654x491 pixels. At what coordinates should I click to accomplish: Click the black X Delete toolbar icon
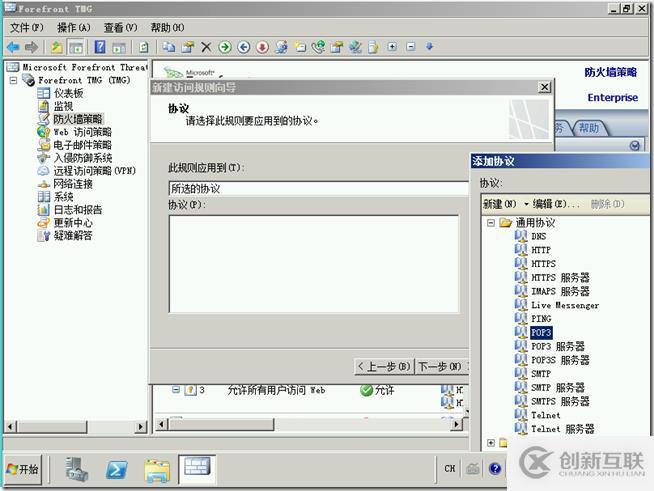206,47
